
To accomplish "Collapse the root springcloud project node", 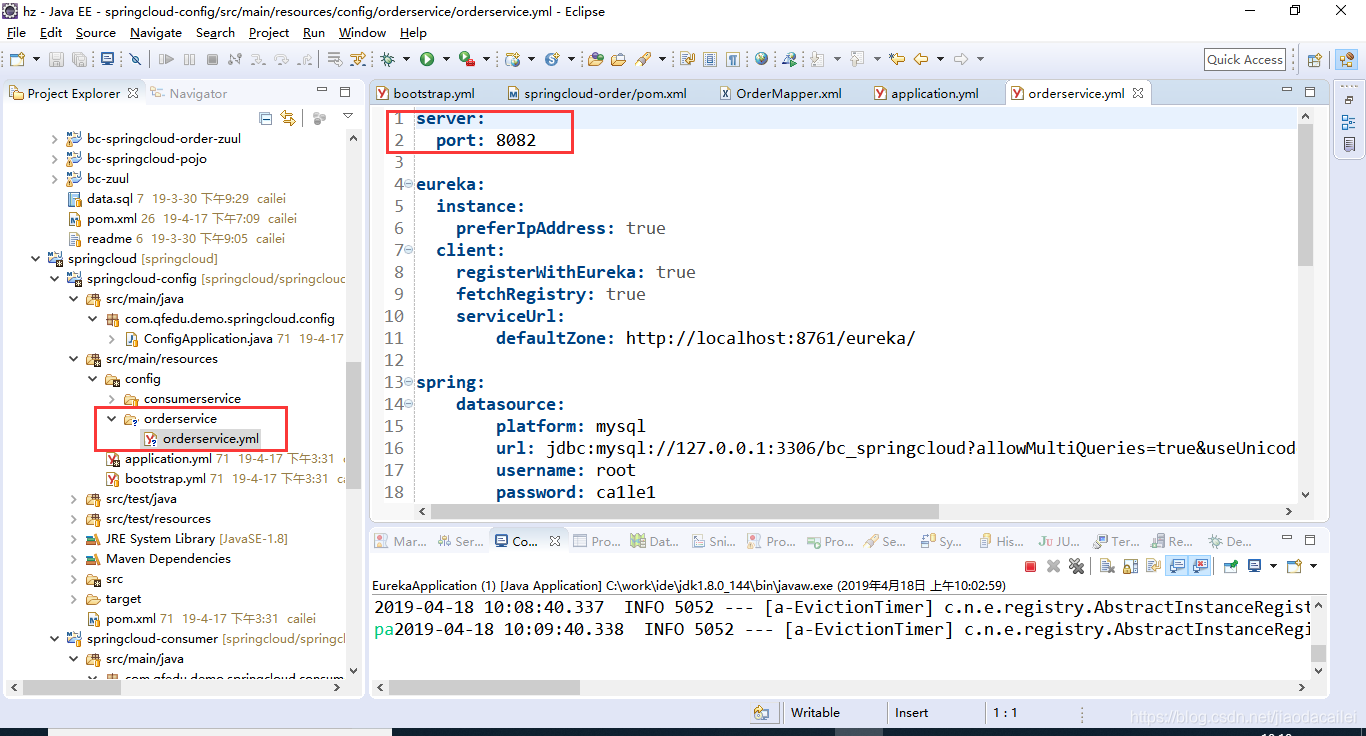I will (36, 259).
